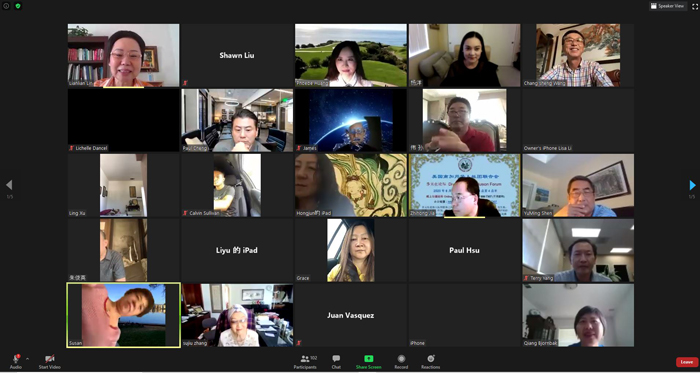Select Paul Hsu participant tile

[464, 250]
